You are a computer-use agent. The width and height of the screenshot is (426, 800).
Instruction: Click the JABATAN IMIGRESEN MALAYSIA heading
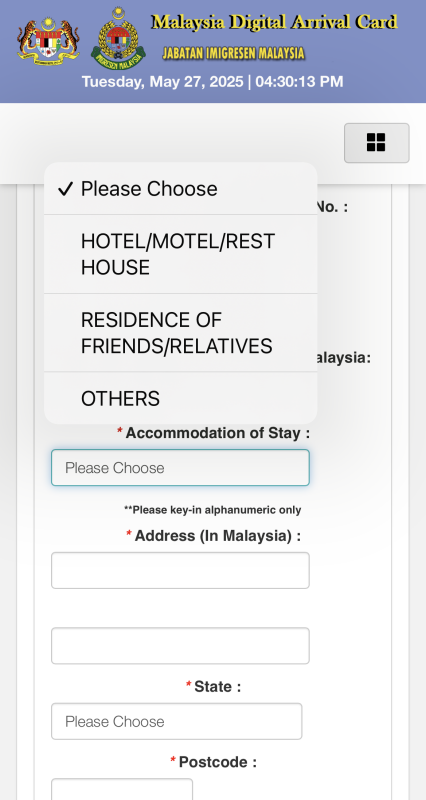click(x=234, y=53)
